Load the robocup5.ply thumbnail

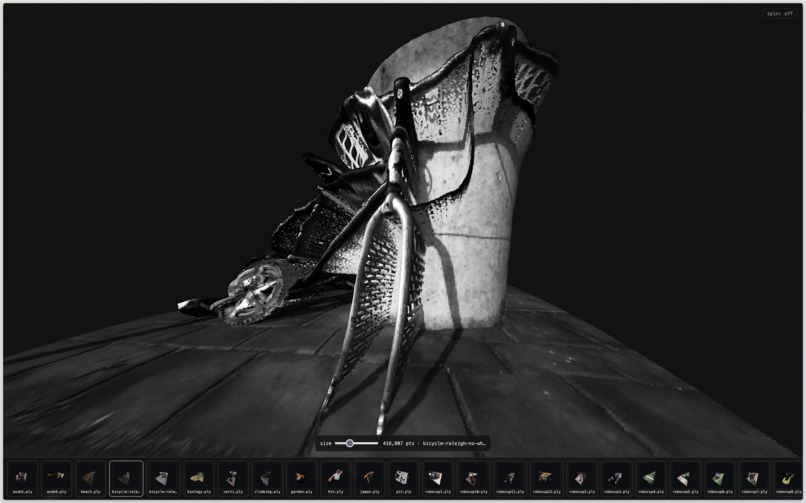click(686, 478)
